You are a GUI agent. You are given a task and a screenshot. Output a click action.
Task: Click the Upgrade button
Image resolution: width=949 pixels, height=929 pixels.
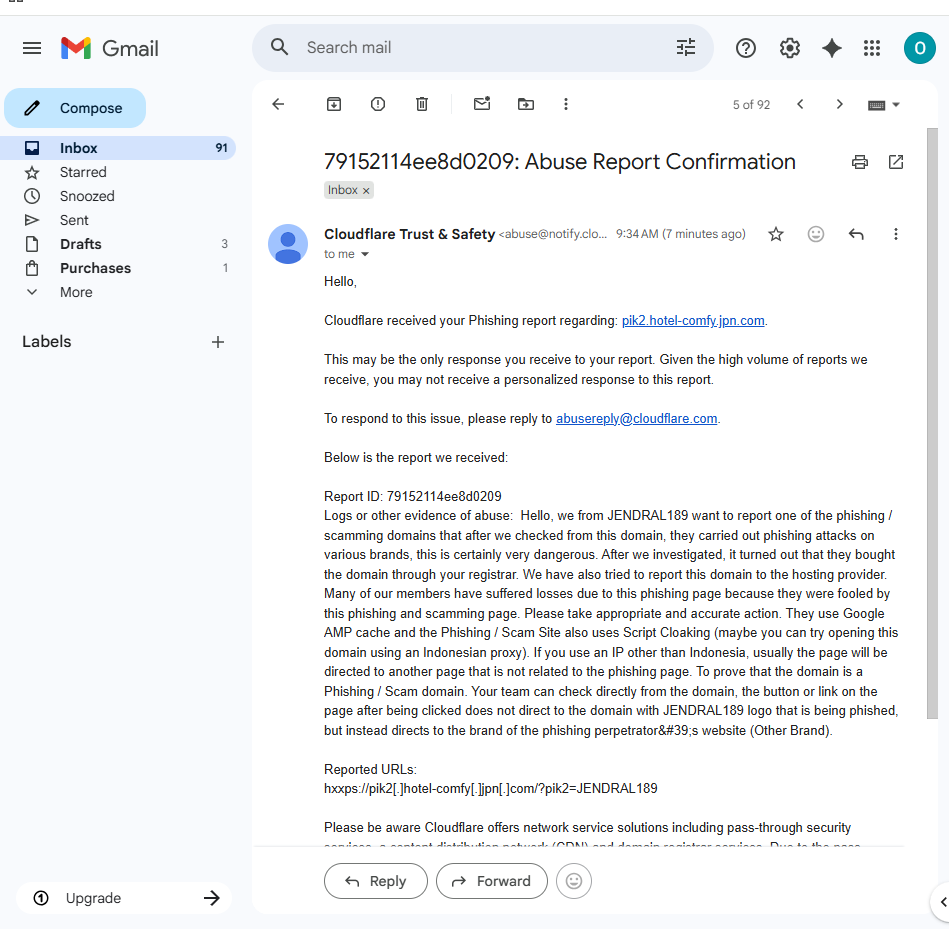pyautogui.click(x=124, y=898)
